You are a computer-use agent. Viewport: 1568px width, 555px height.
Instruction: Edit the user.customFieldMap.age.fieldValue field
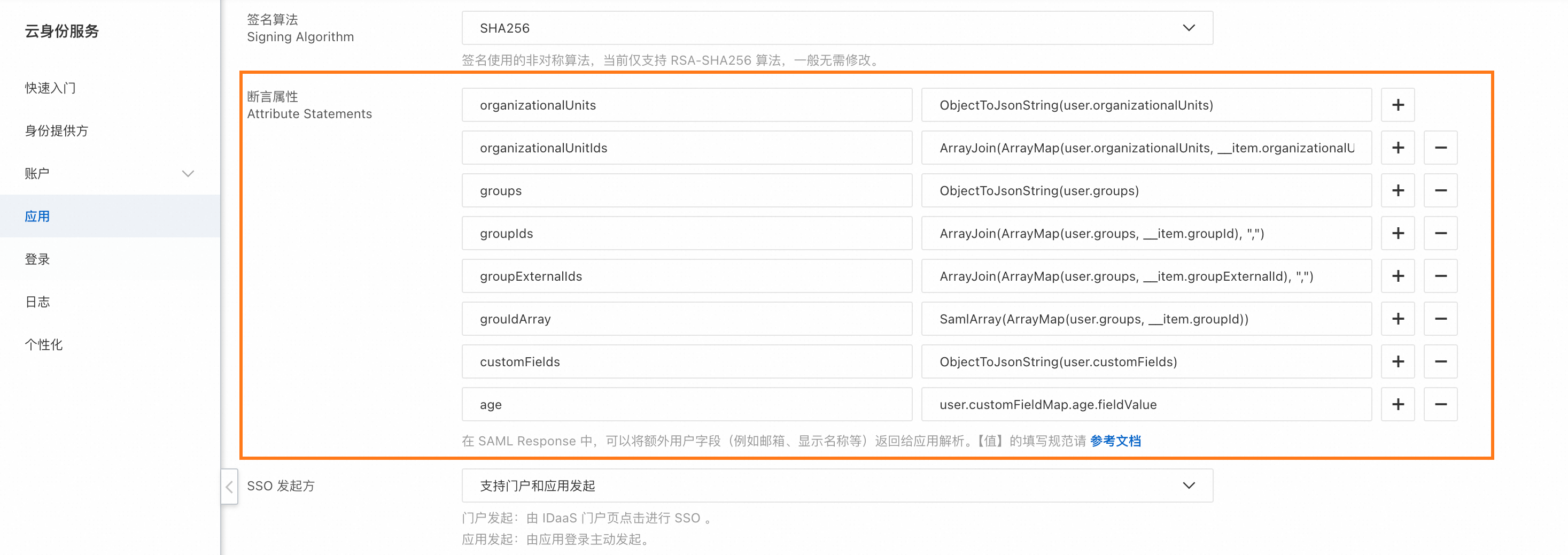(1146, 405)
